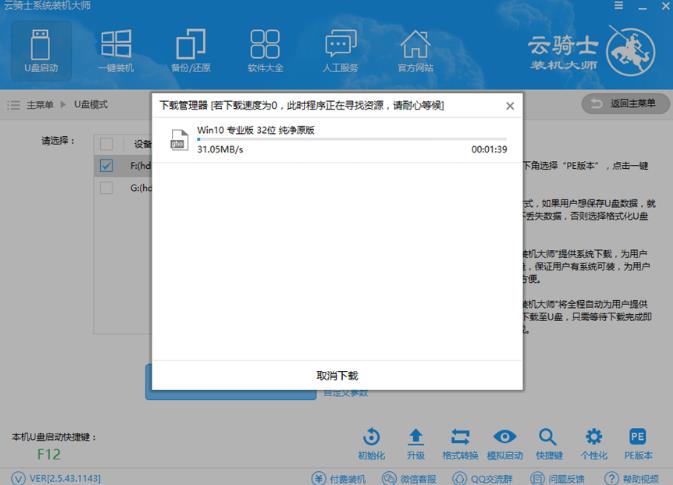
Task: Click the 返回主菜单 button
Action: point(625,103)
